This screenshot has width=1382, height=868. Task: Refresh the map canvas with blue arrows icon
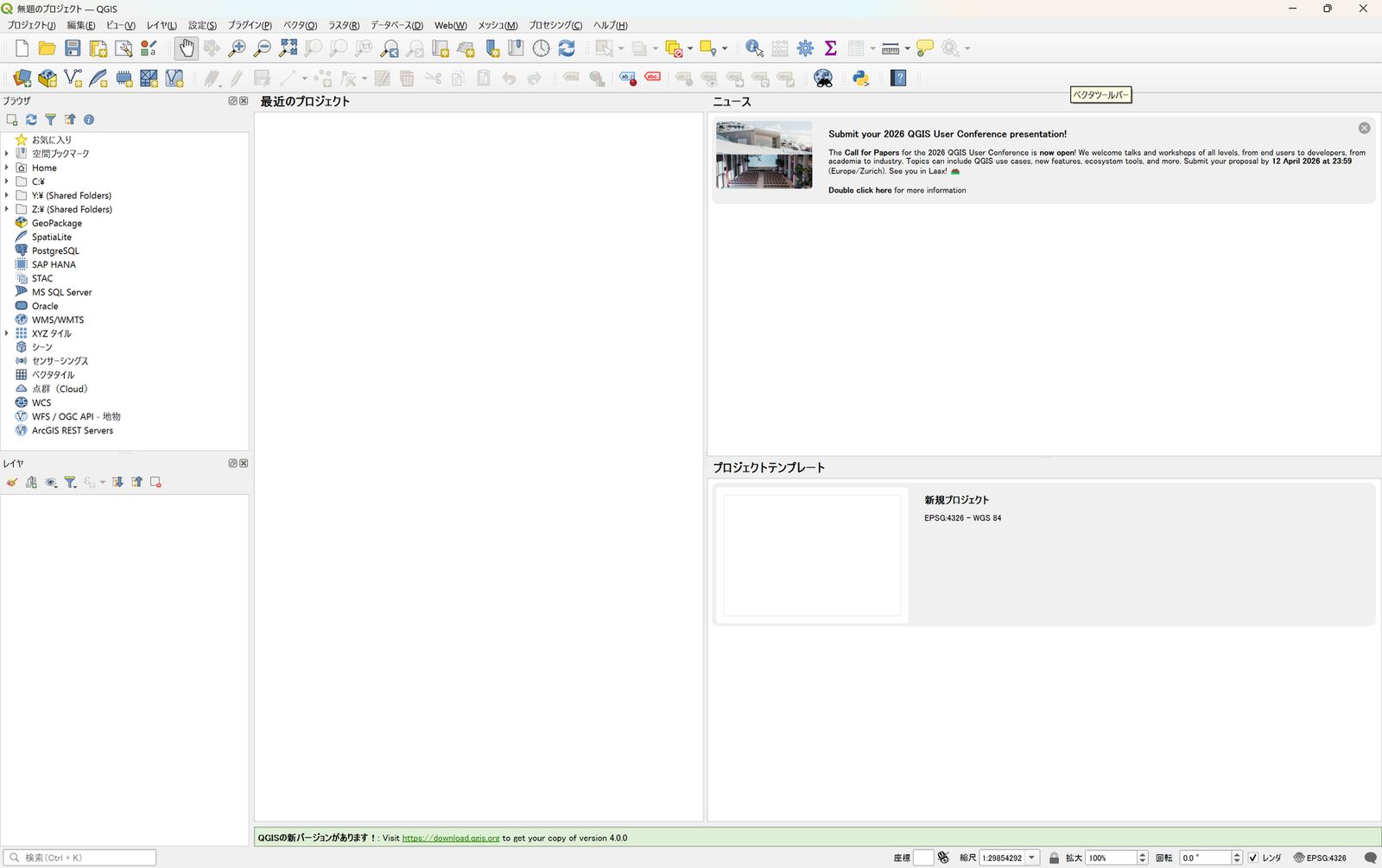click(567, 48)
